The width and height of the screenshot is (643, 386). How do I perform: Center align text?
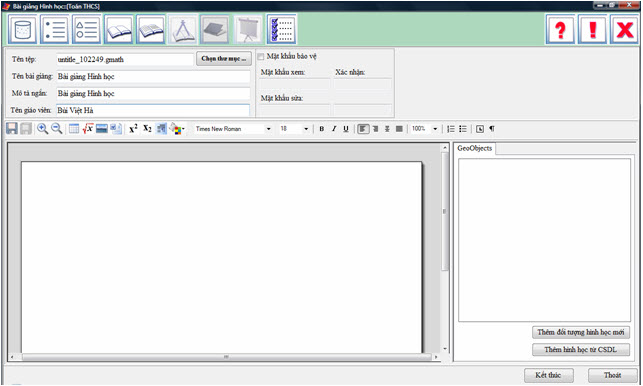tap(387, 129)
